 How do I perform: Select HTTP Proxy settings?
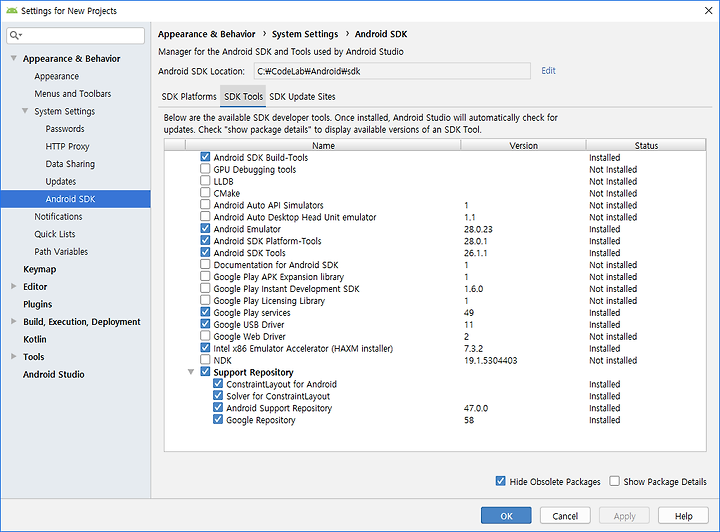pyautogui.click(x=67, y=146)
